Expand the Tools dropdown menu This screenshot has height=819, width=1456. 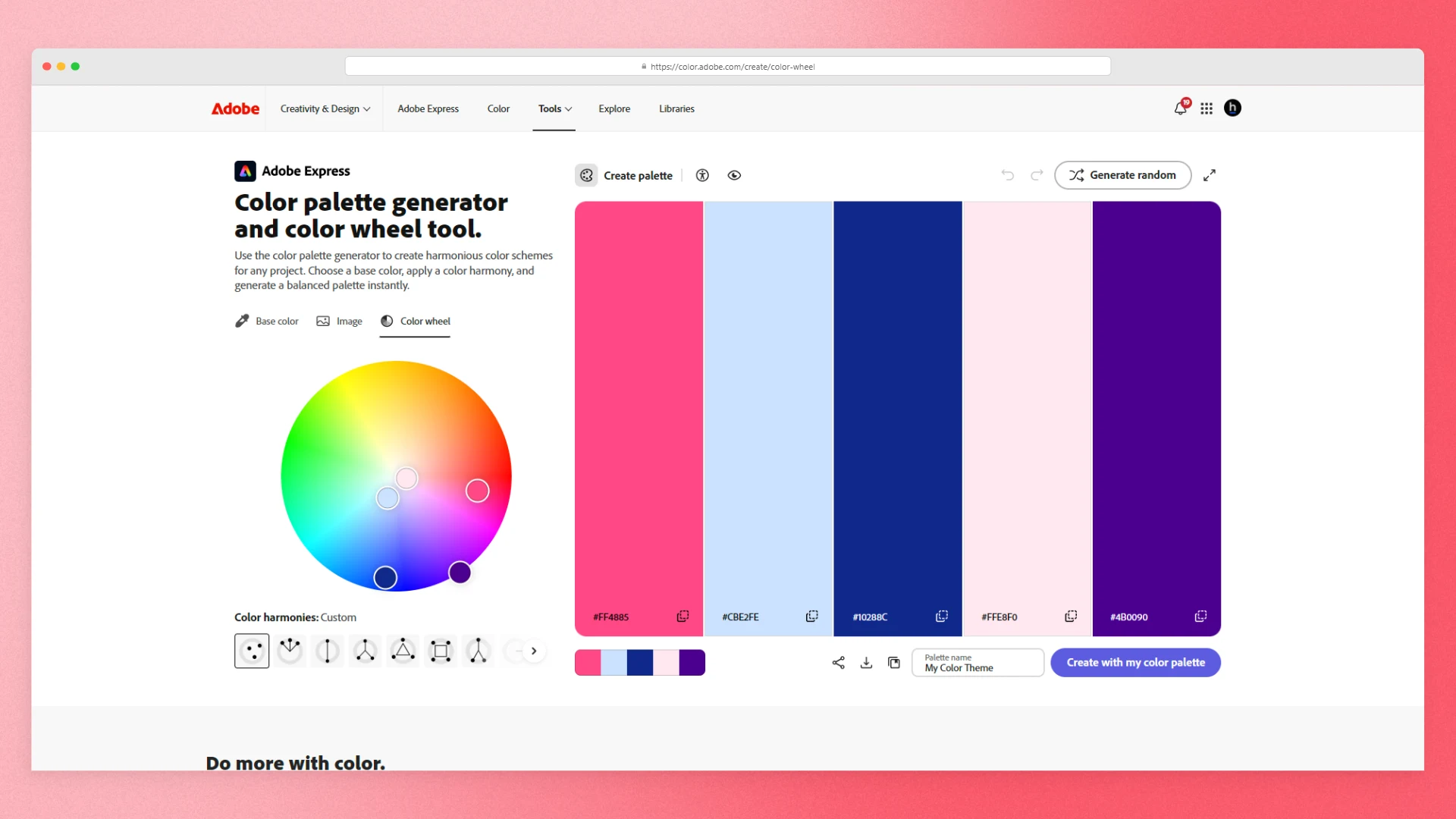(x=555, y=108)
